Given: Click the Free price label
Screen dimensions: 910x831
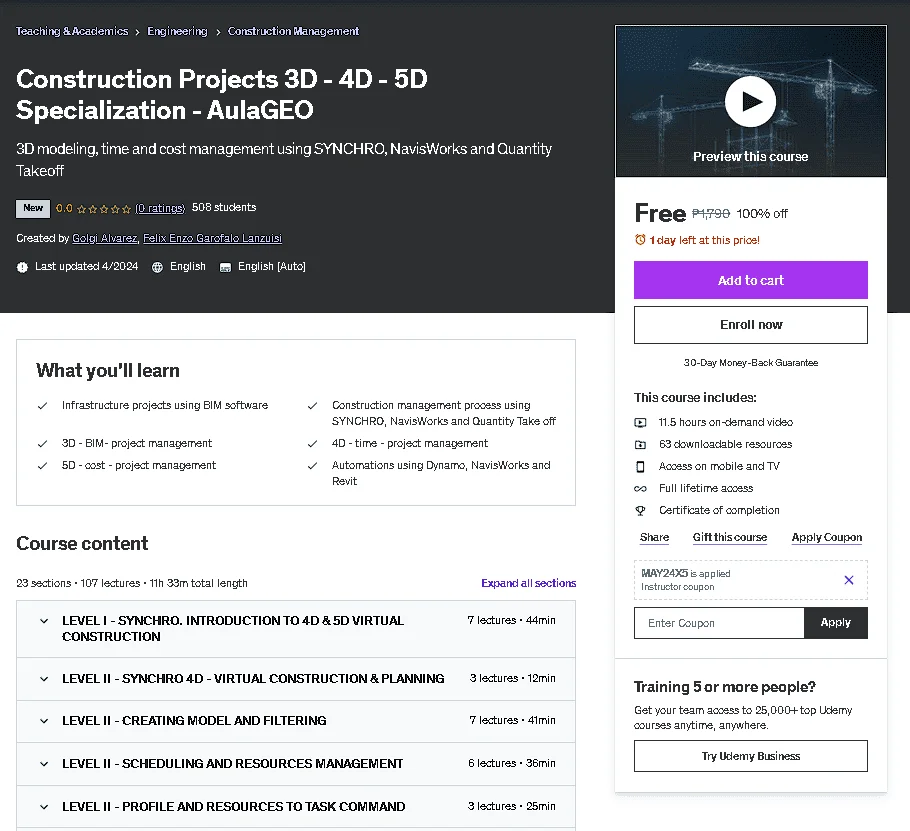Looking at the screenshot, I should (660, 213).
